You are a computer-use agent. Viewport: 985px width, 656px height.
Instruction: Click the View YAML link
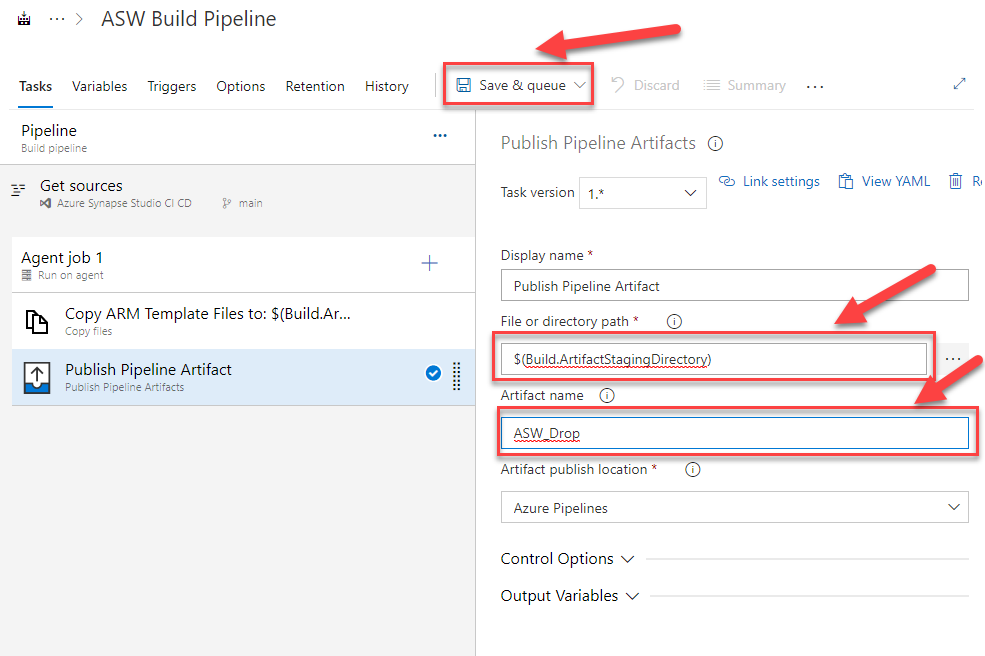[x=884, y=181]
